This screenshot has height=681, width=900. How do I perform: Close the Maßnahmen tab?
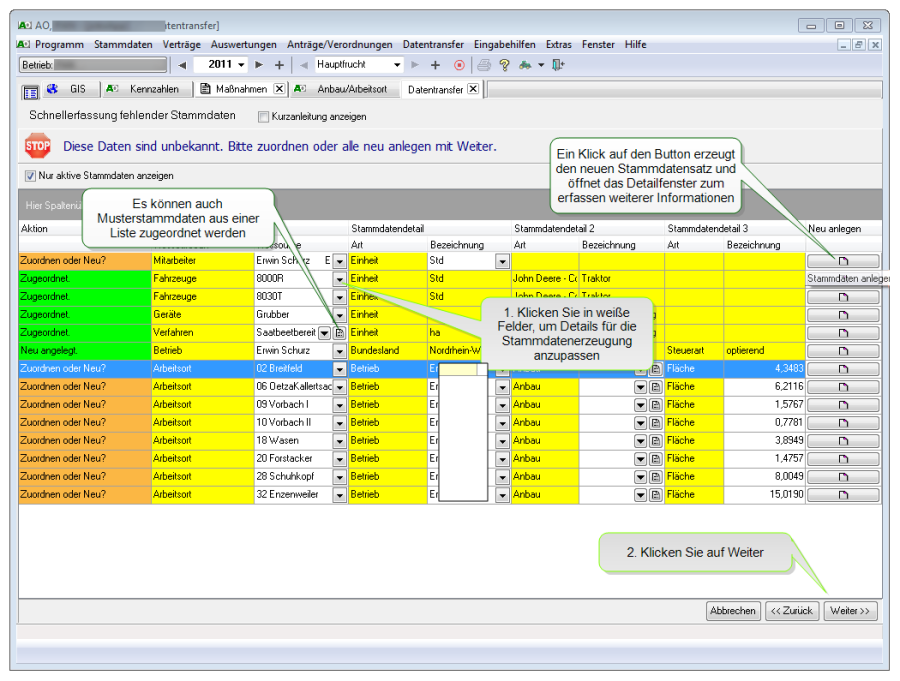point(279,89)
